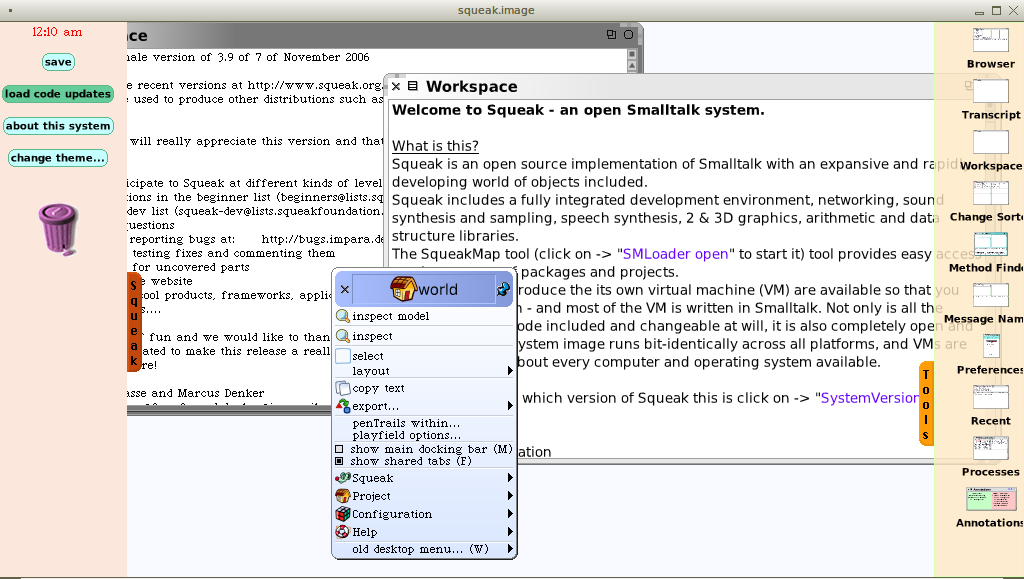The width and height of the screenshot is (1024, 579).
Task: Expand the Help submenu arrow
Action: [x=510, y=532]
